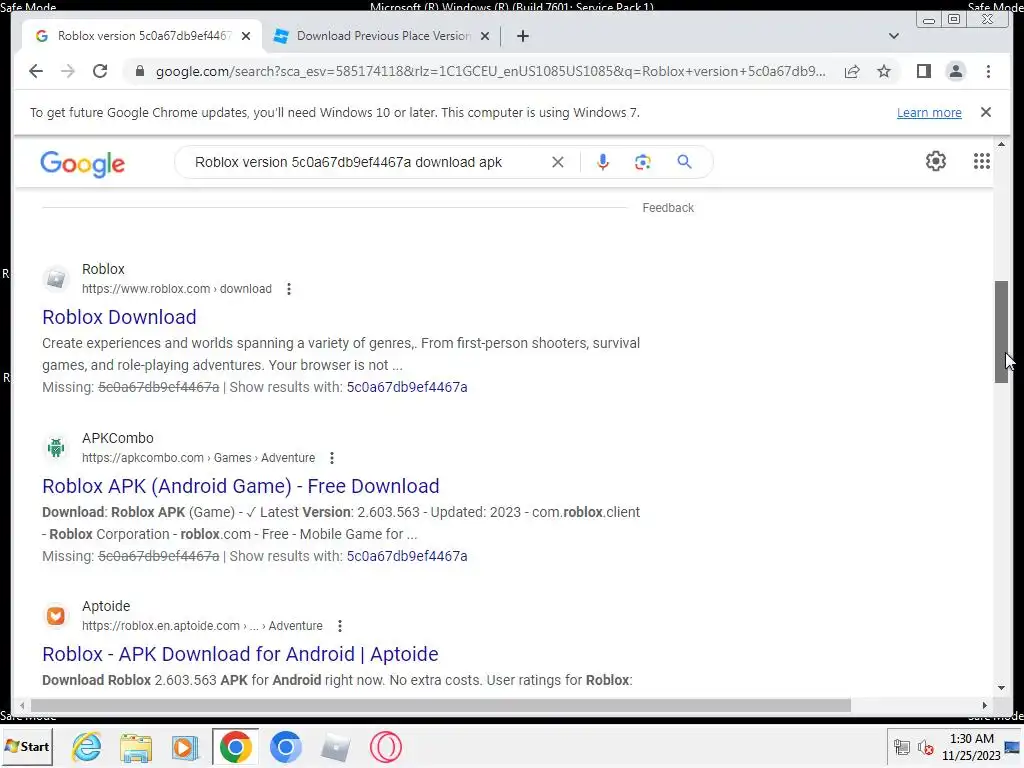Click the Roblox site favicon
1024x768 pixels.
[x=56, y=279]
